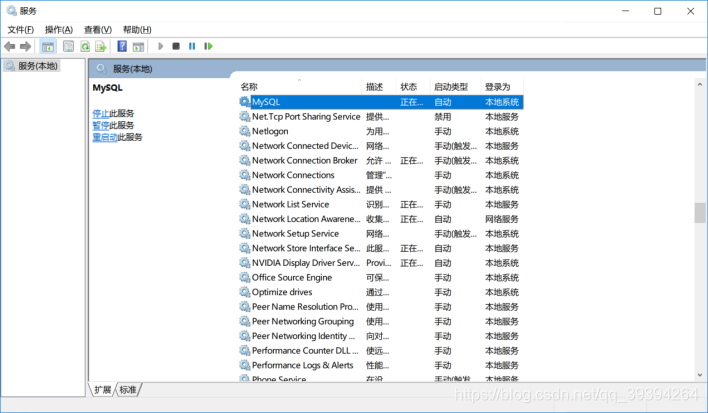This screenshot has height=413, width=708.
Task: Switch to the 扩展 tab
Action: pyautogui.click(x=103, y=390)
